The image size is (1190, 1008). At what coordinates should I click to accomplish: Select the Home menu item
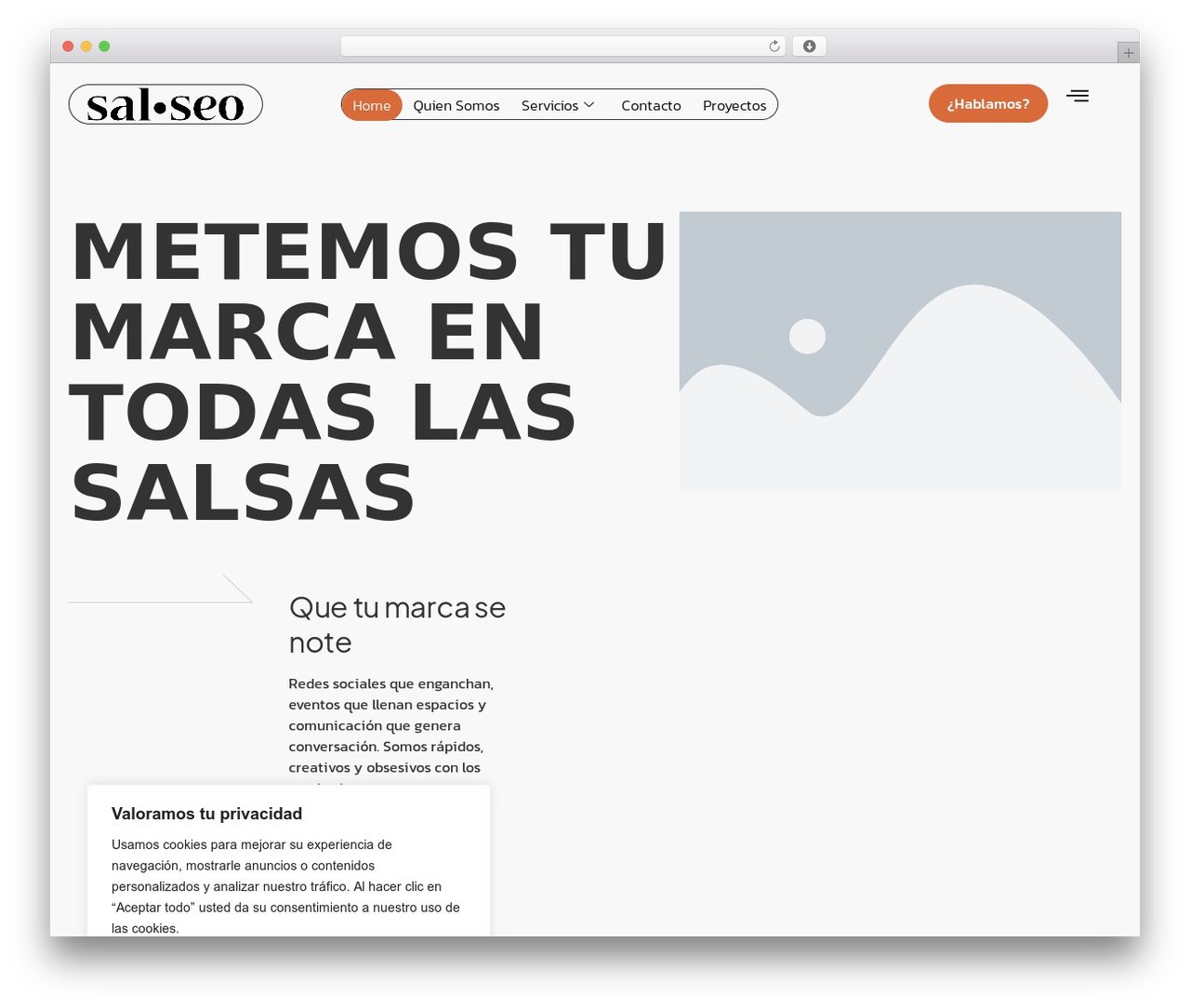click(x=372, y=105)
